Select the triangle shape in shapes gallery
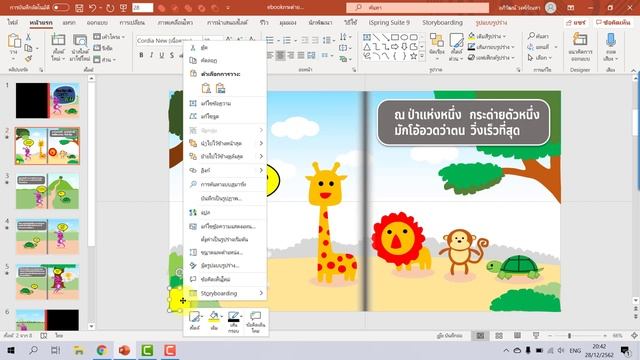Image resolution: width=640 pixels, height=360 pixels. (x=367, y=47)
